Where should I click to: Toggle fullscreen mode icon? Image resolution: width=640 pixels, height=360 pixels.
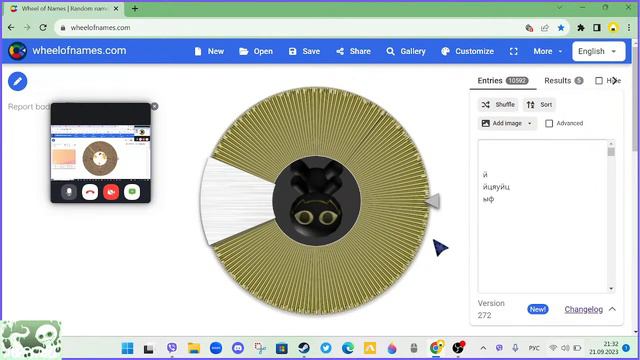tap(513, 51)
